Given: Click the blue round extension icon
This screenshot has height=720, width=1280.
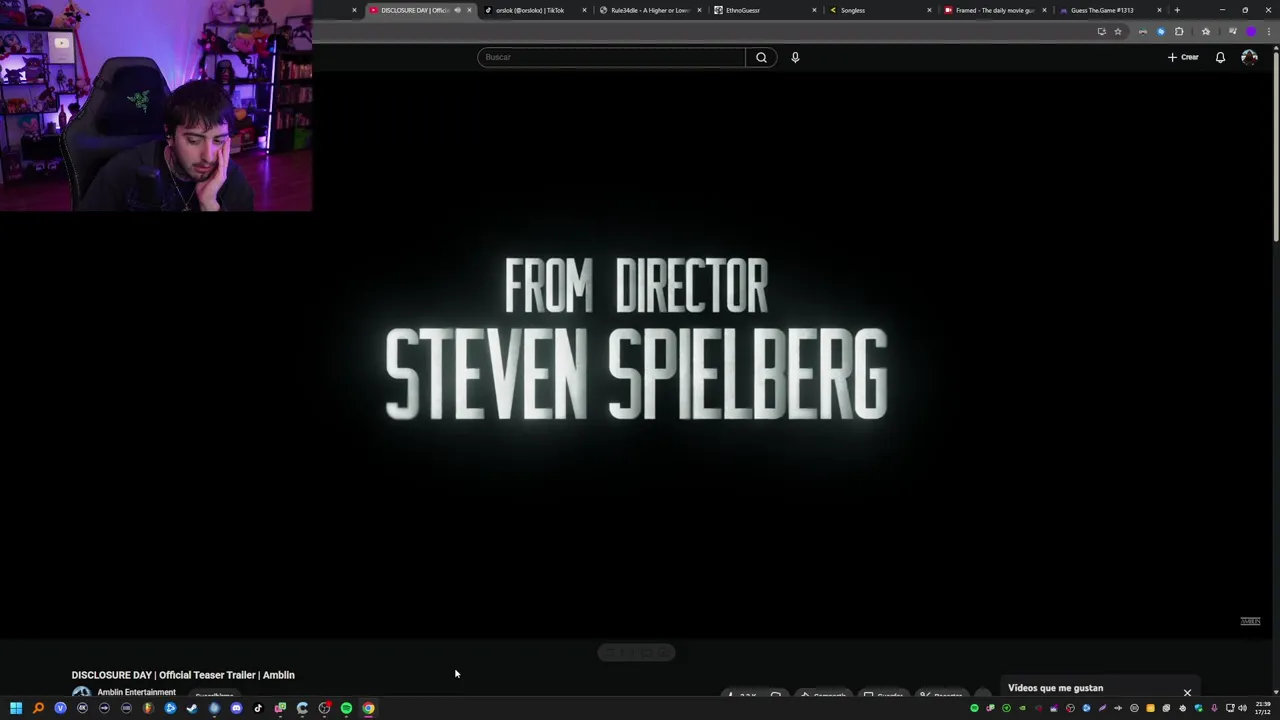Looking at the screenshot, I should (x=1161, y=31).
